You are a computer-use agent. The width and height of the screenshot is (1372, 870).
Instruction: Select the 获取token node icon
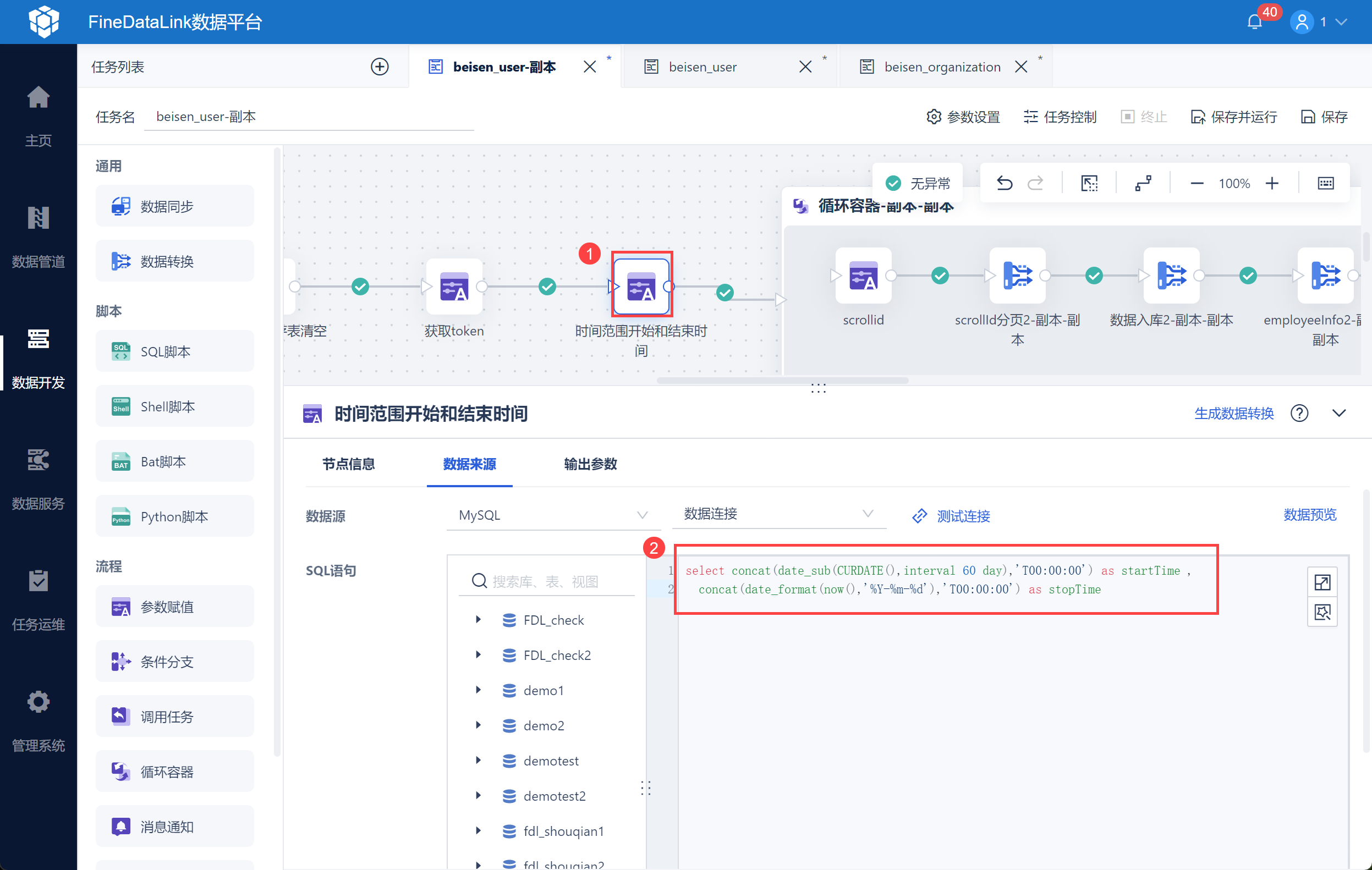click(454, 287)
